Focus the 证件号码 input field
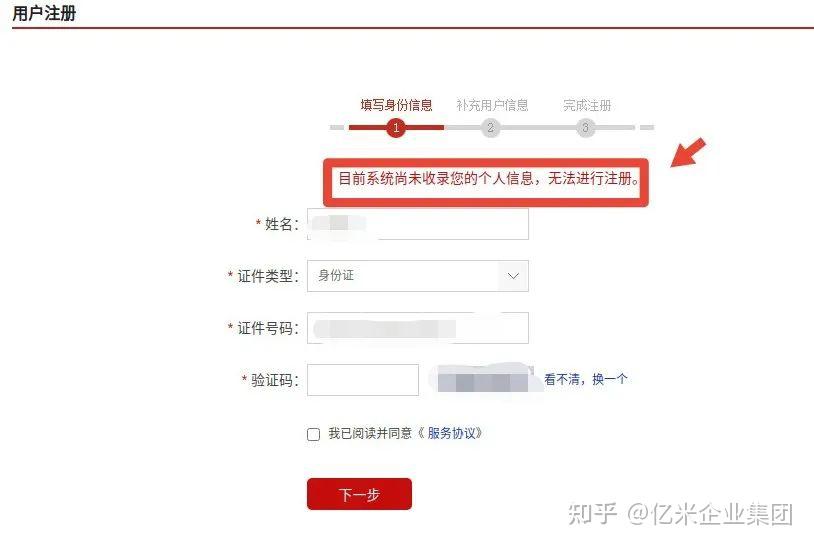Viewport: 814px width, 547px height. (417, 327)
